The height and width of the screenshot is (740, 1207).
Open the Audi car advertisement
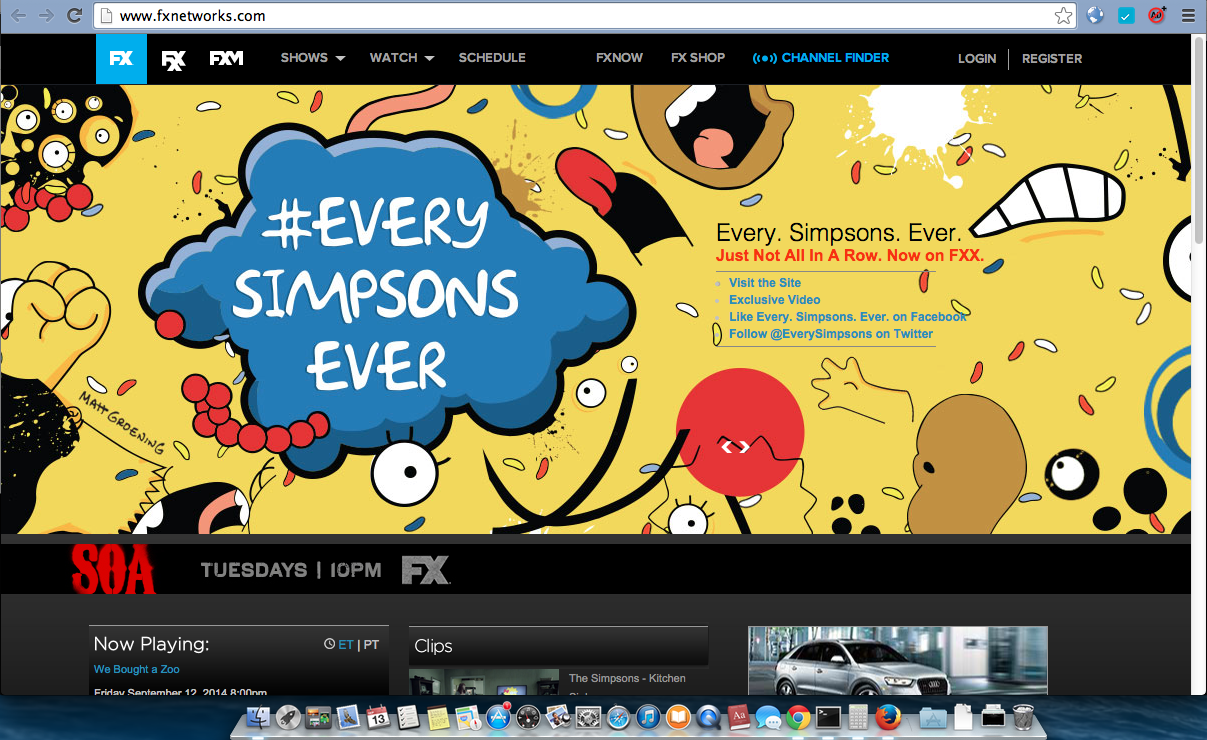click(897, 660)
